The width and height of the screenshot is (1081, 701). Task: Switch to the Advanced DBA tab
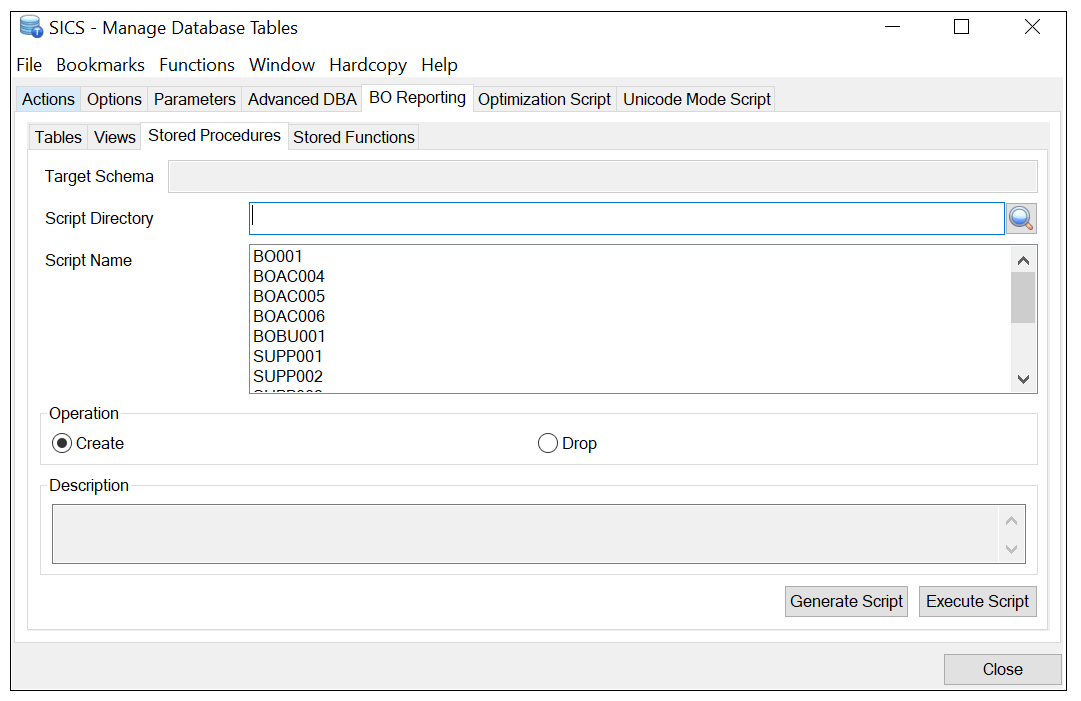coord(302,99)
